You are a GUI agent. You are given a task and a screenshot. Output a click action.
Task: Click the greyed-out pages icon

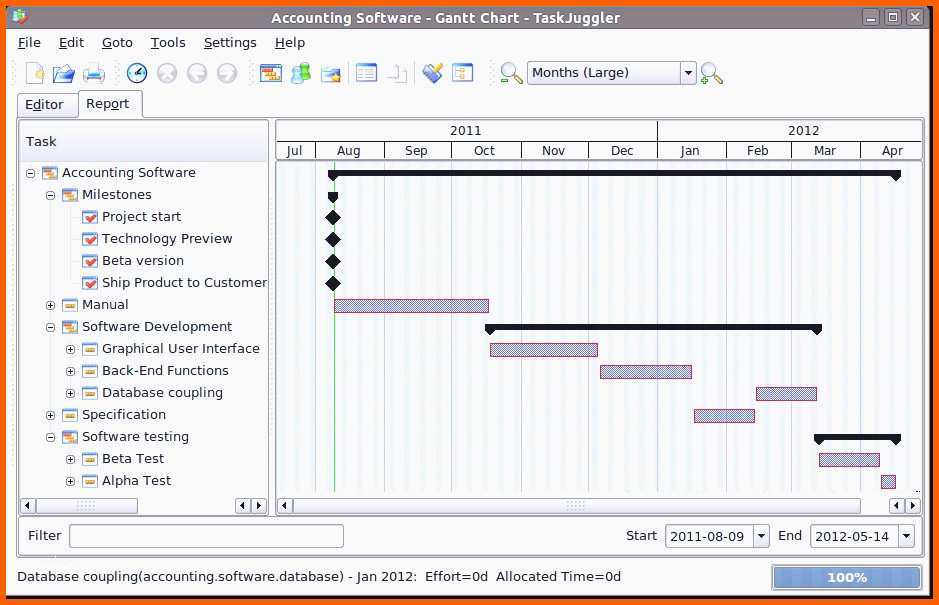[x=396, y=74]
